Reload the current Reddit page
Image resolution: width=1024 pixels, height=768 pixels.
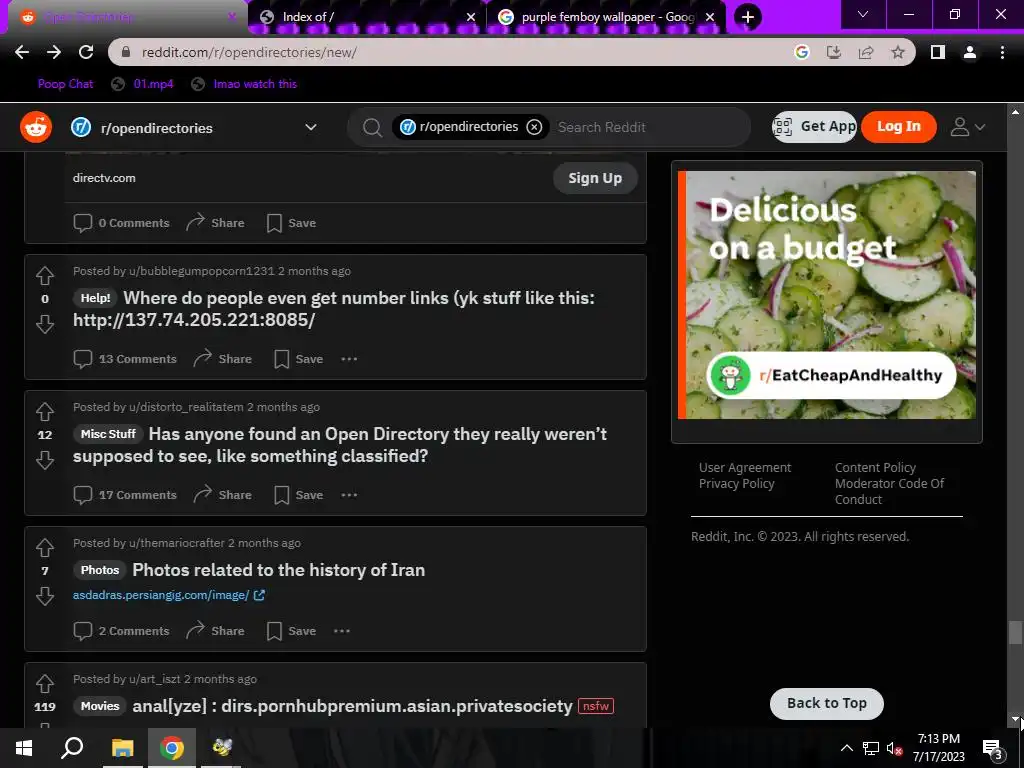(x=86, y=52)
